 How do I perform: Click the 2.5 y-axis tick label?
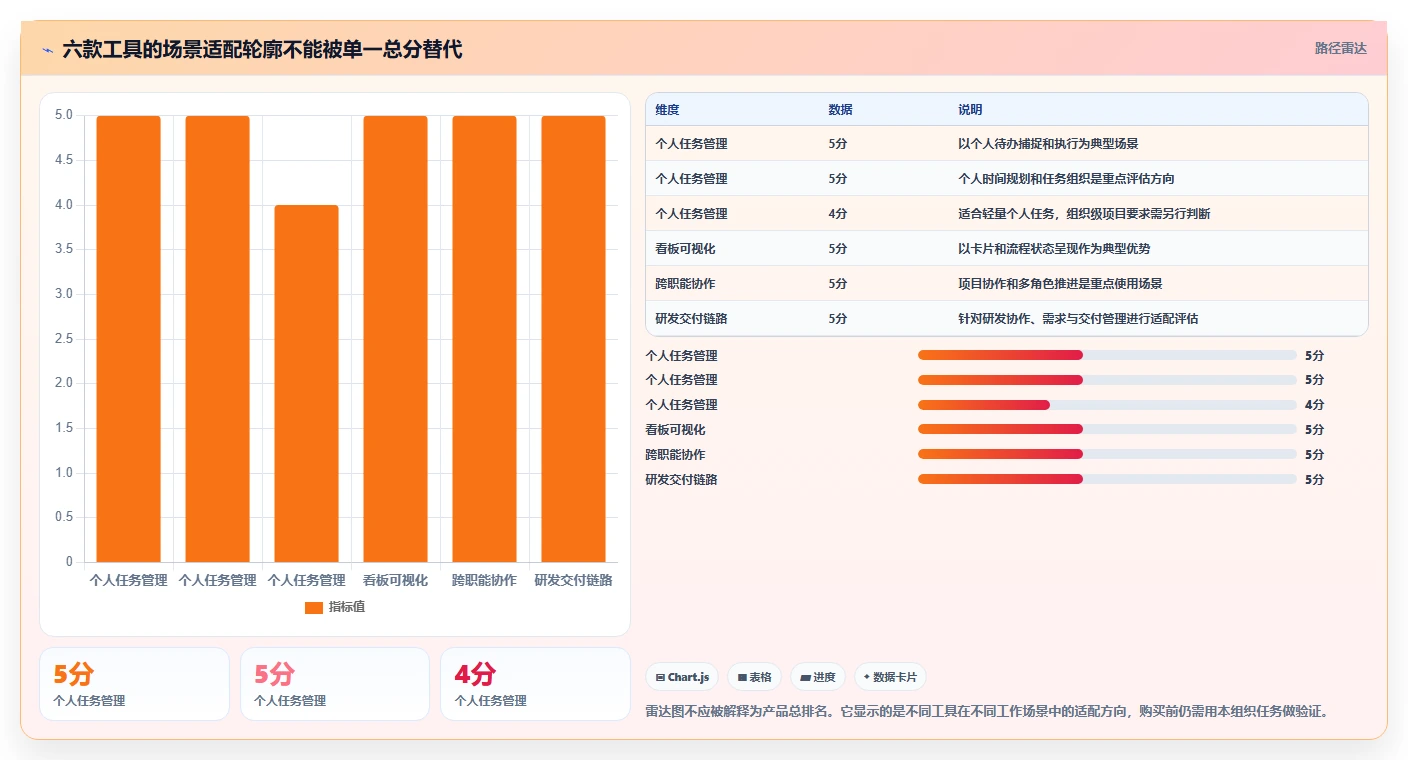tap(64, 338)
